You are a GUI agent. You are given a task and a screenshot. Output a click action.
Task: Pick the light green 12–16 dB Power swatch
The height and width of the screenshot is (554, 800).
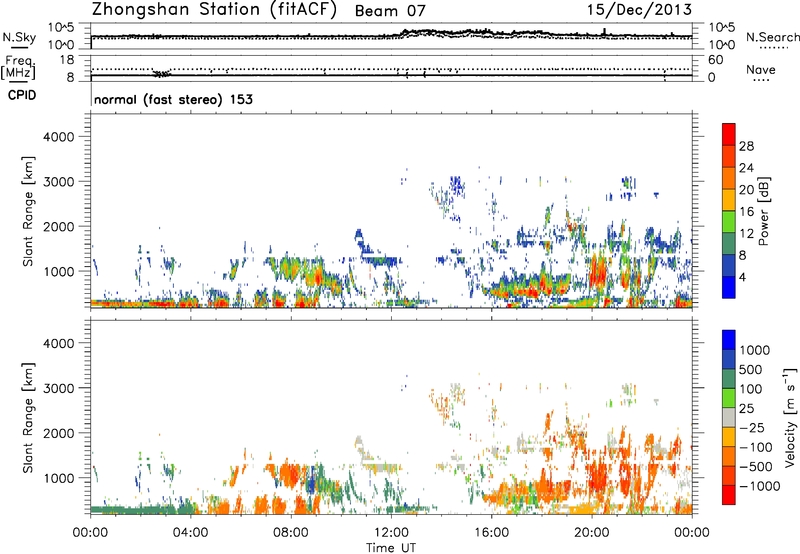729,222
